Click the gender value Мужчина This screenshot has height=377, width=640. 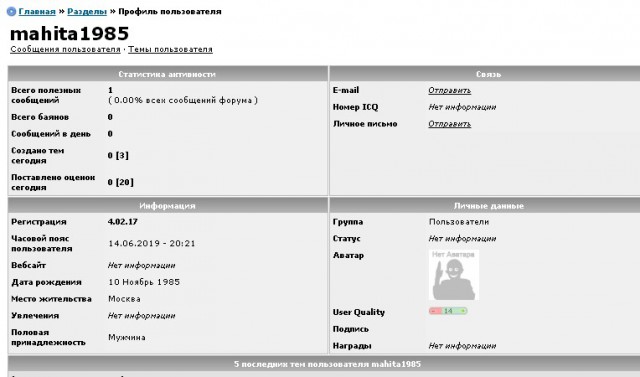point(127,337)
